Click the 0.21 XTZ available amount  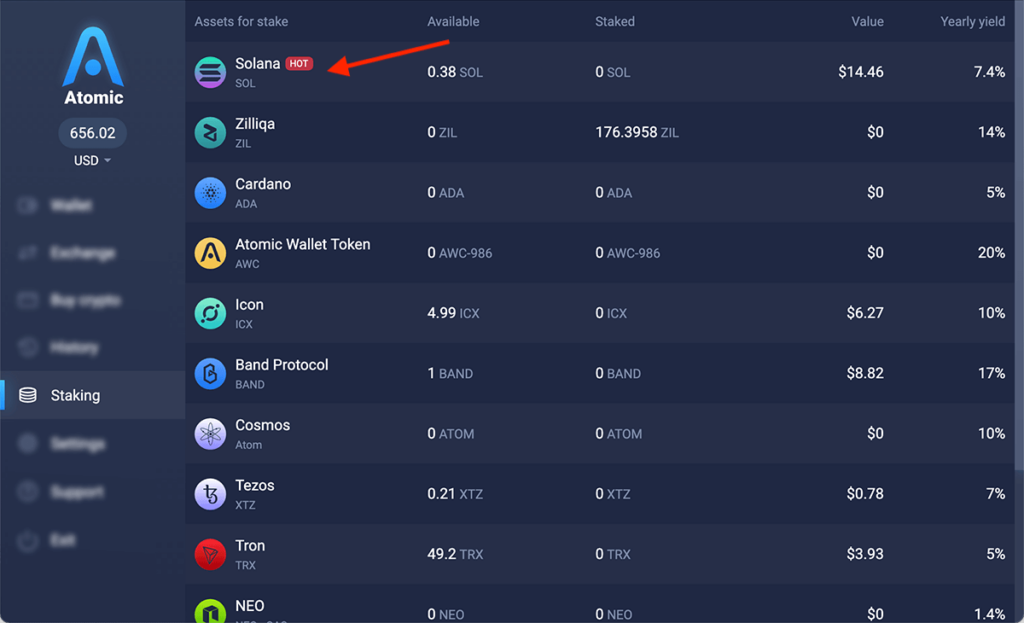click(x=455, y=494)
